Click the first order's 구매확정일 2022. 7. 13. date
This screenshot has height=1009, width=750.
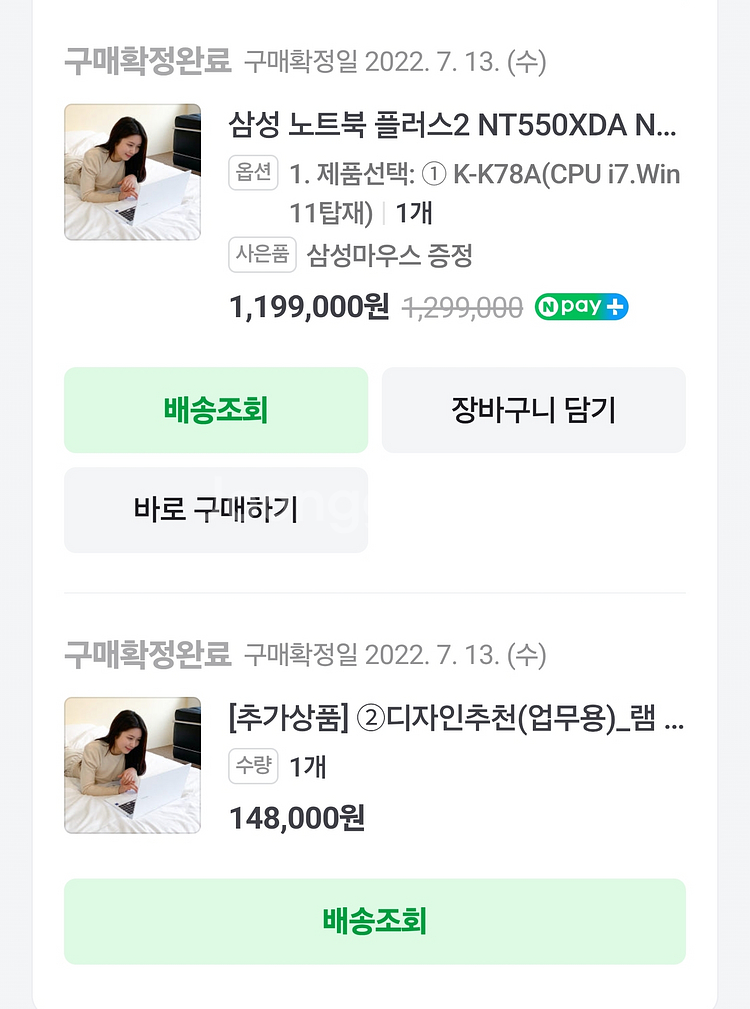[x=395, y=63]
